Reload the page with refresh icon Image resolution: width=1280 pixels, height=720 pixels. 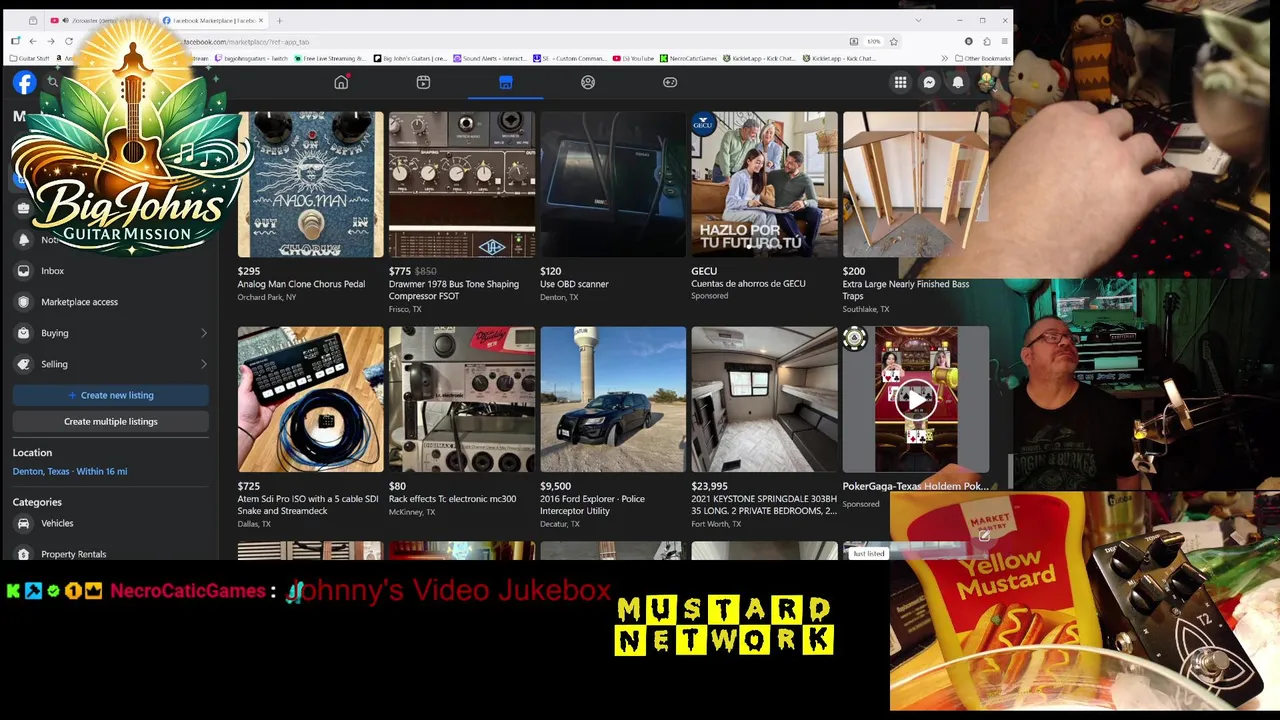[69, 41]
